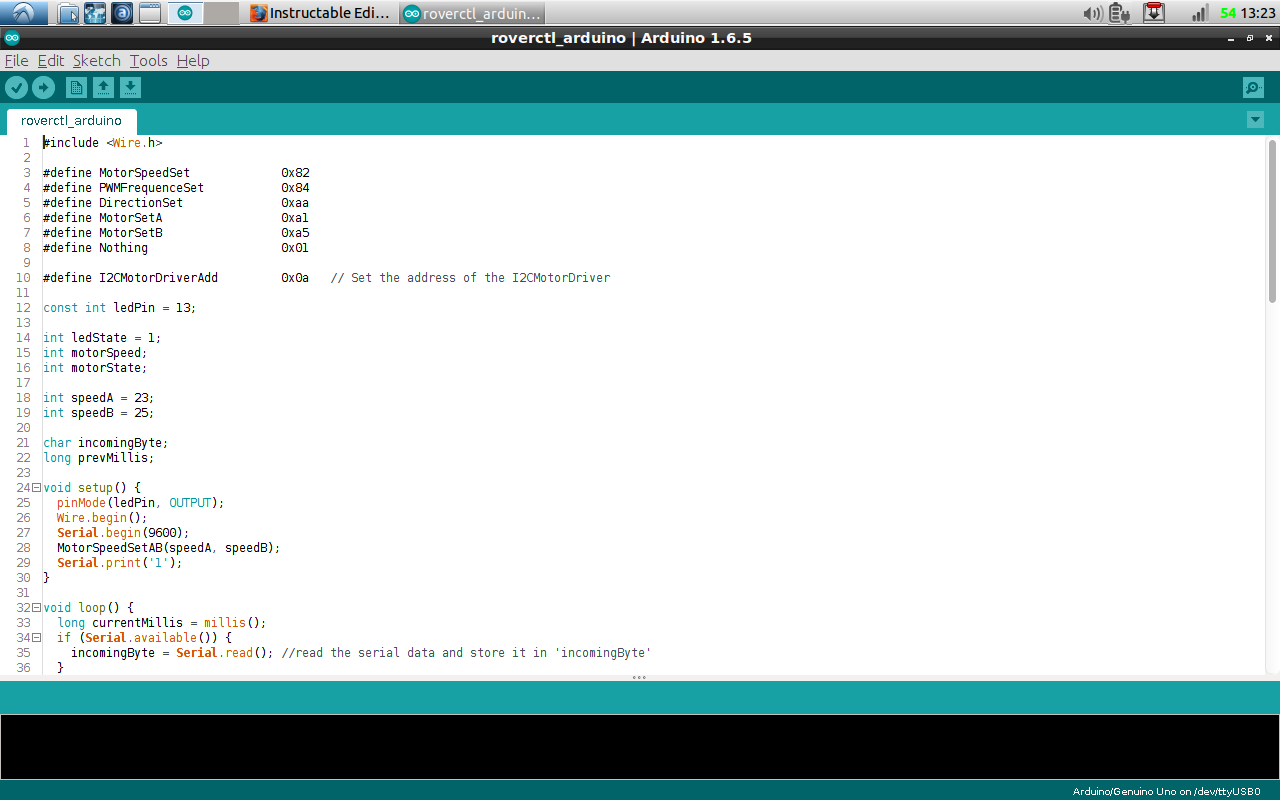
Task: Click 'Serial.print('1');' line
Action: click(x=120, y=563)
